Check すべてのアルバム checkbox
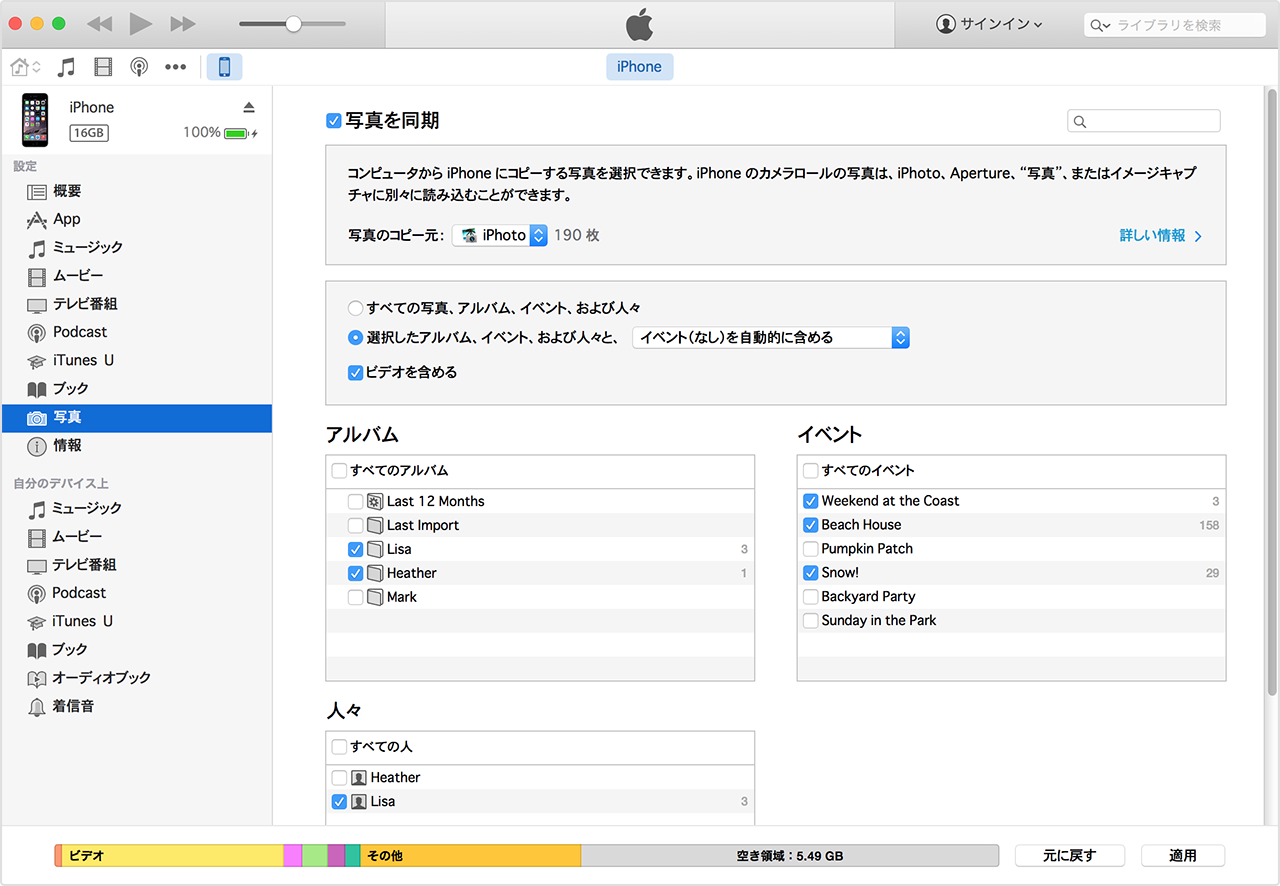The image size is (1280, 886). 339,470
